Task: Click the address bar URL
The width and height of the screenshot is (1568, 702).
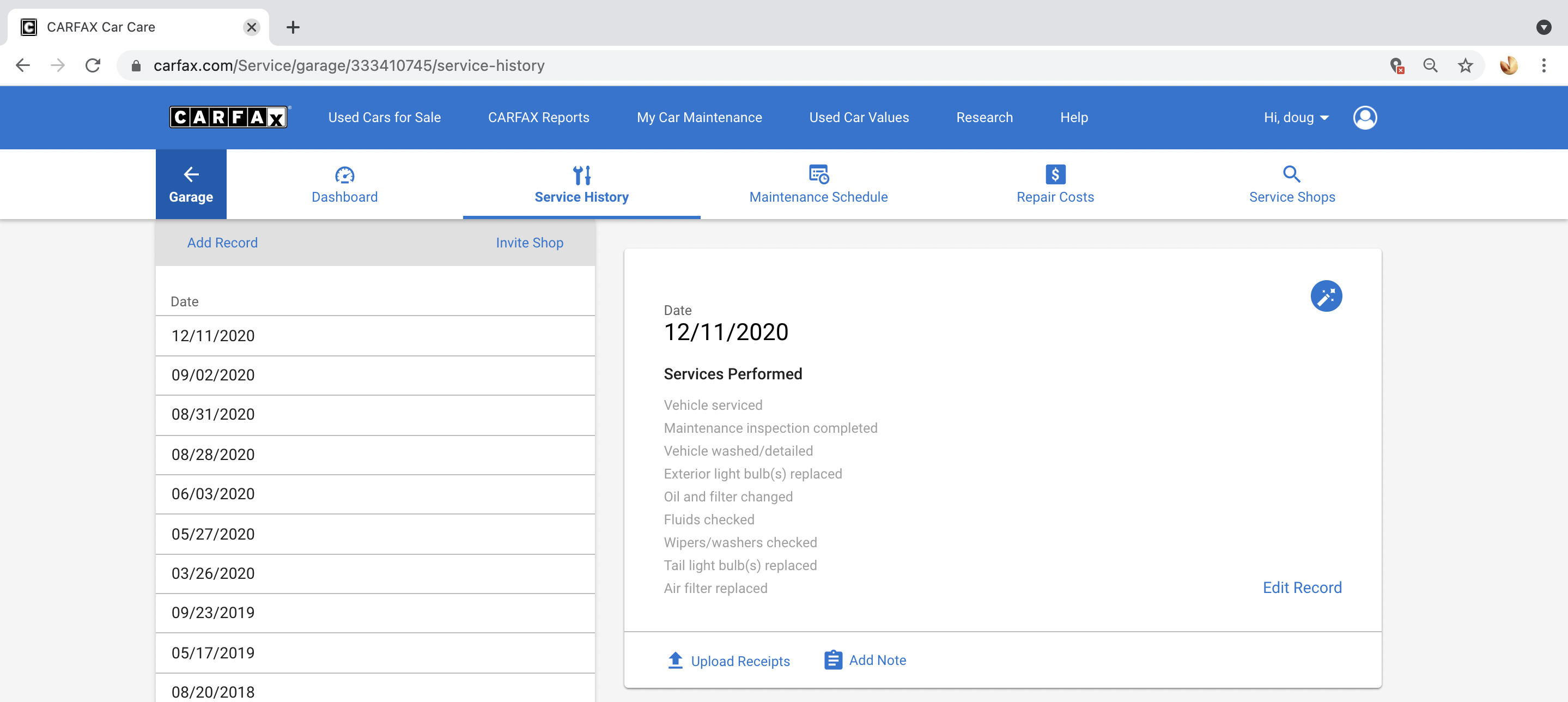Action: (349, 66)
